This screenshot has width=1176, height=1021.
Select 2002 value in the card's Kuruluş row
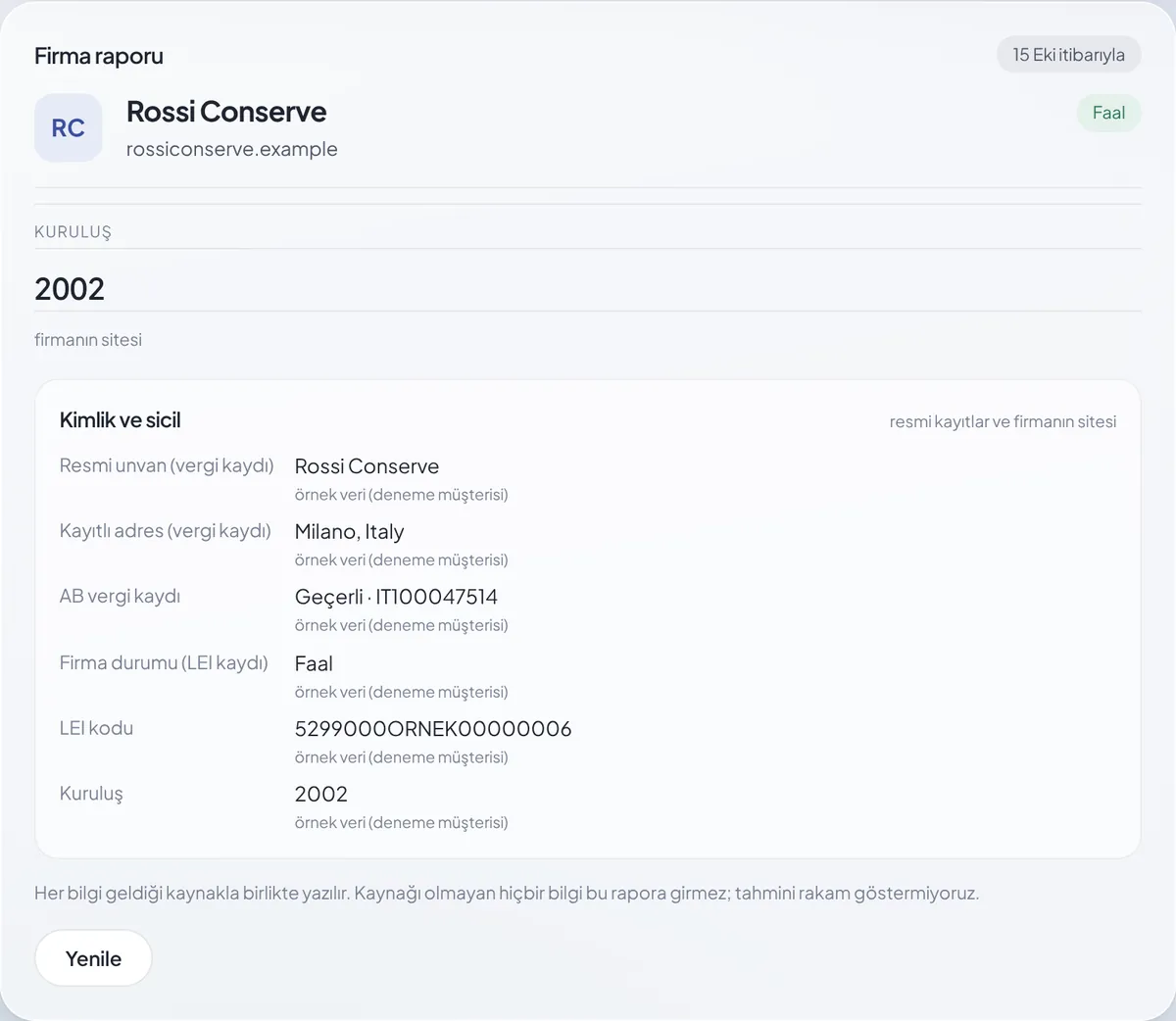(321, 795)
